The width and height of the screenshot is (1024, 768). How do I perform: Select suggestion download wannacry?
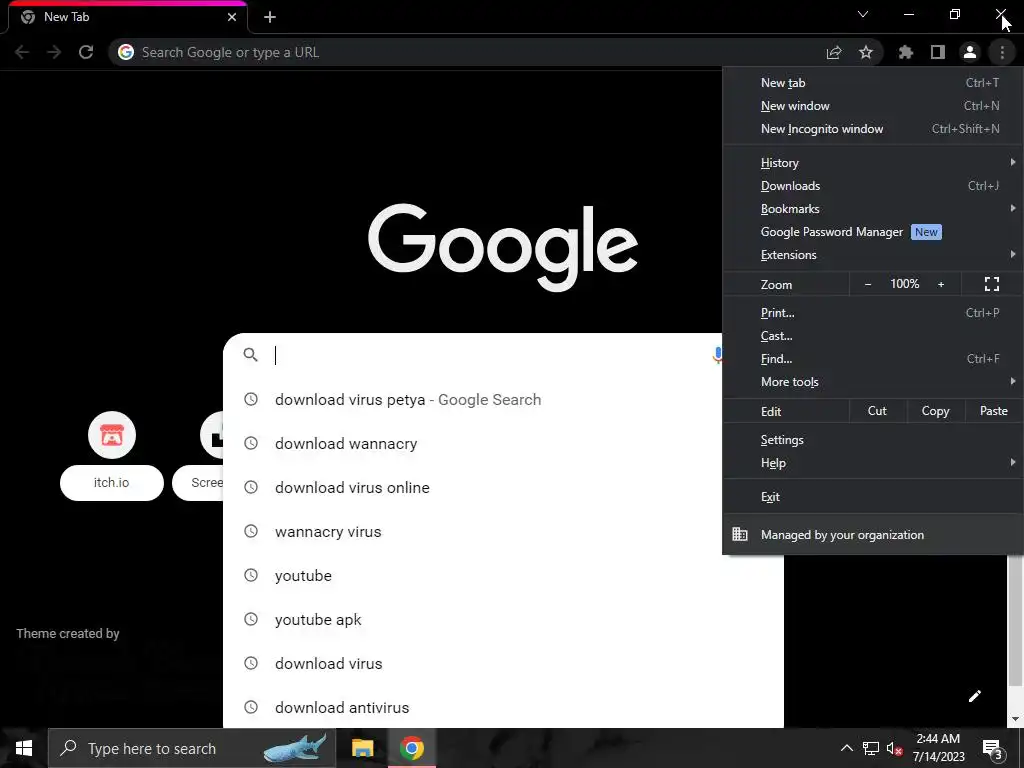473,443
